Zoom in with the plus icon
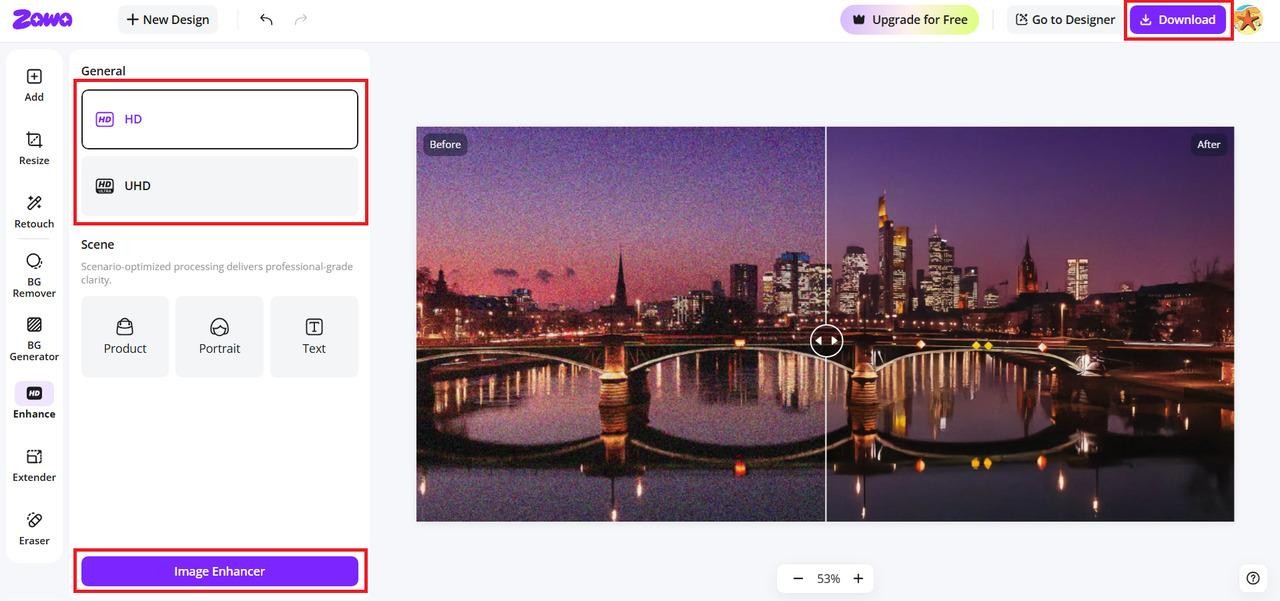 pos(858,578)
